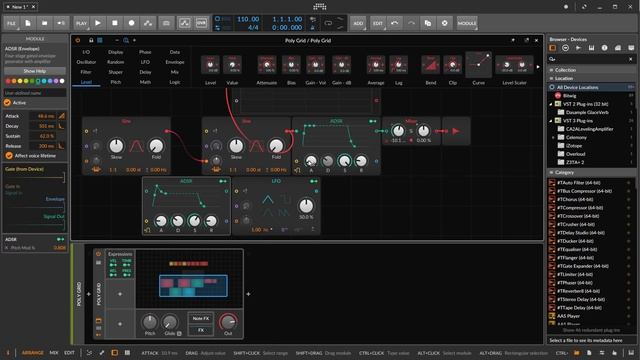
Task: Click the Show Help button
Action: (x=35, y=71)
